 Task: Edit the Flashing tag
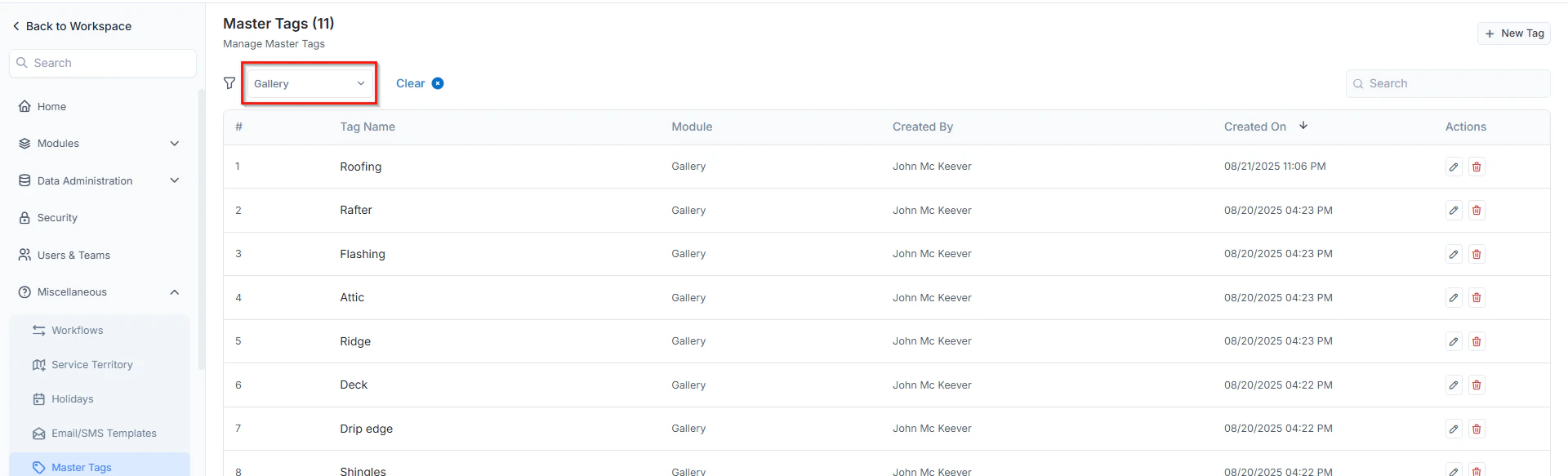pyautogui.click(x=1454, y=254)
